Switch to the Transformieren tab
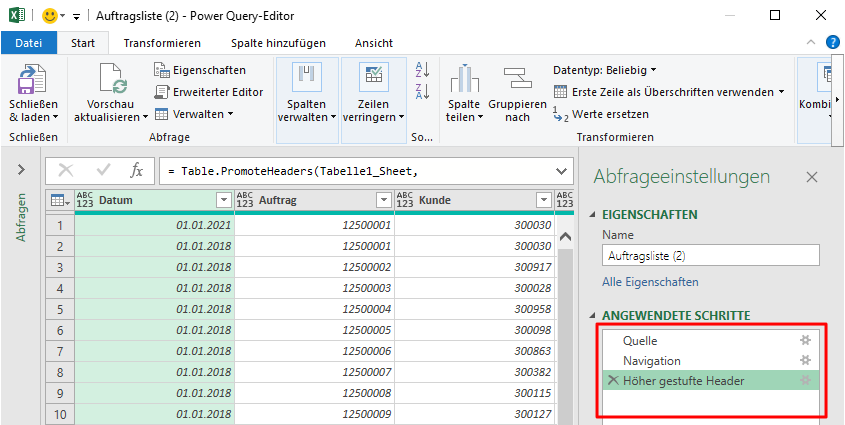 click(162, 43)
